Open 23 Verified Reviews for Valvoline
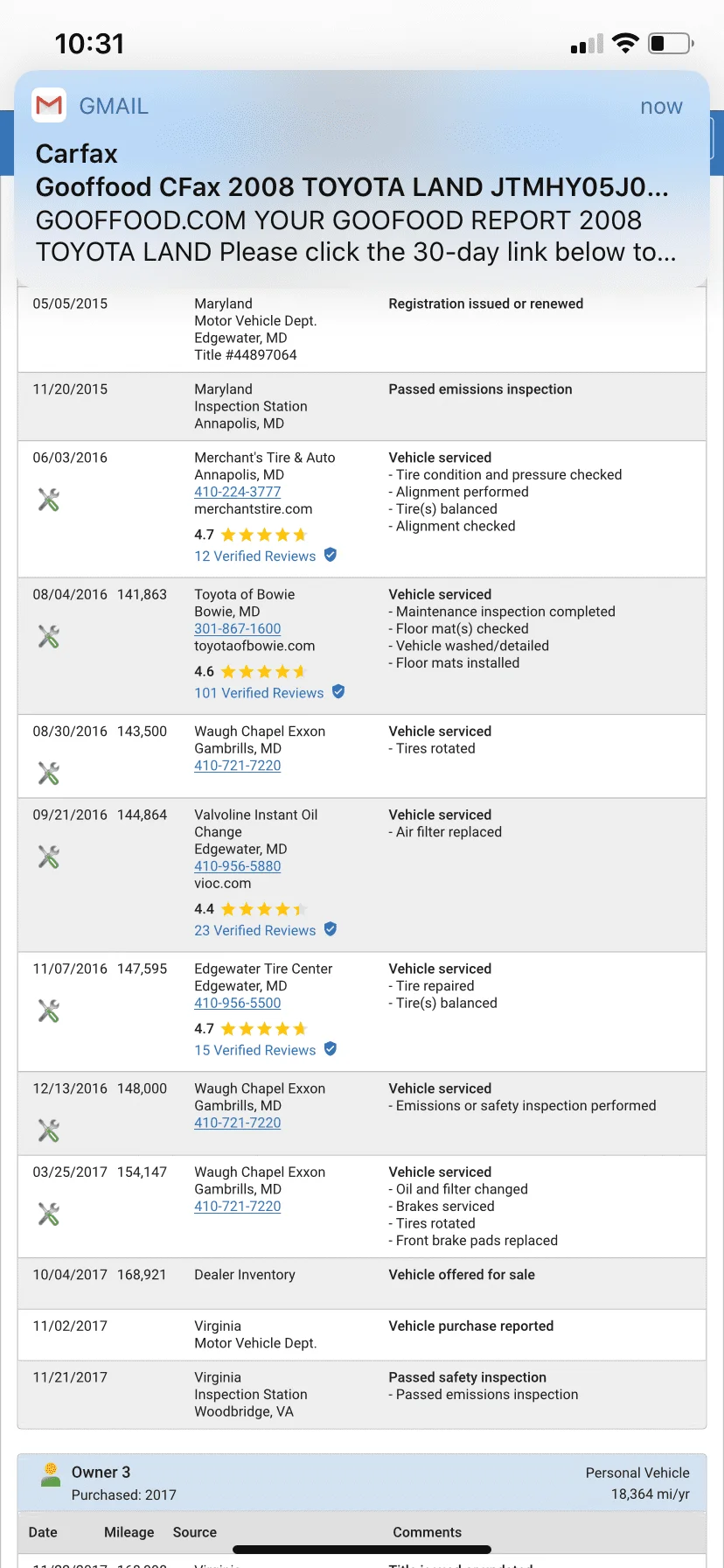This screenshot has width=724, height=1568. pyautogui.click(x=255, y=930)
